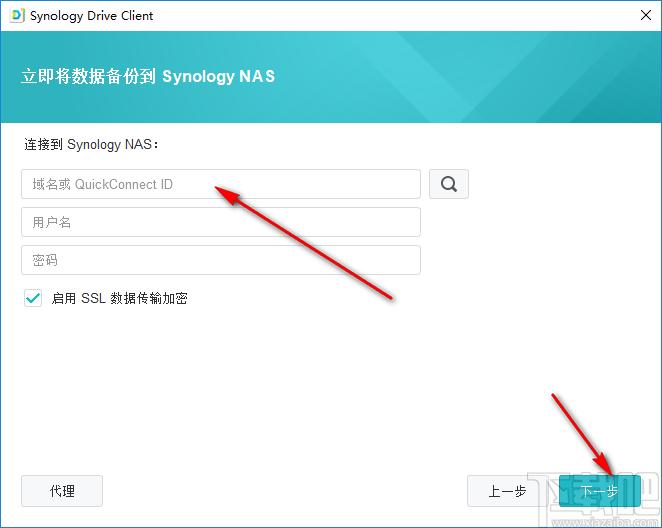The width and height of the screenshot is (662, 528).
Task: Click the 用户名 username field
Action: point(221,222)
